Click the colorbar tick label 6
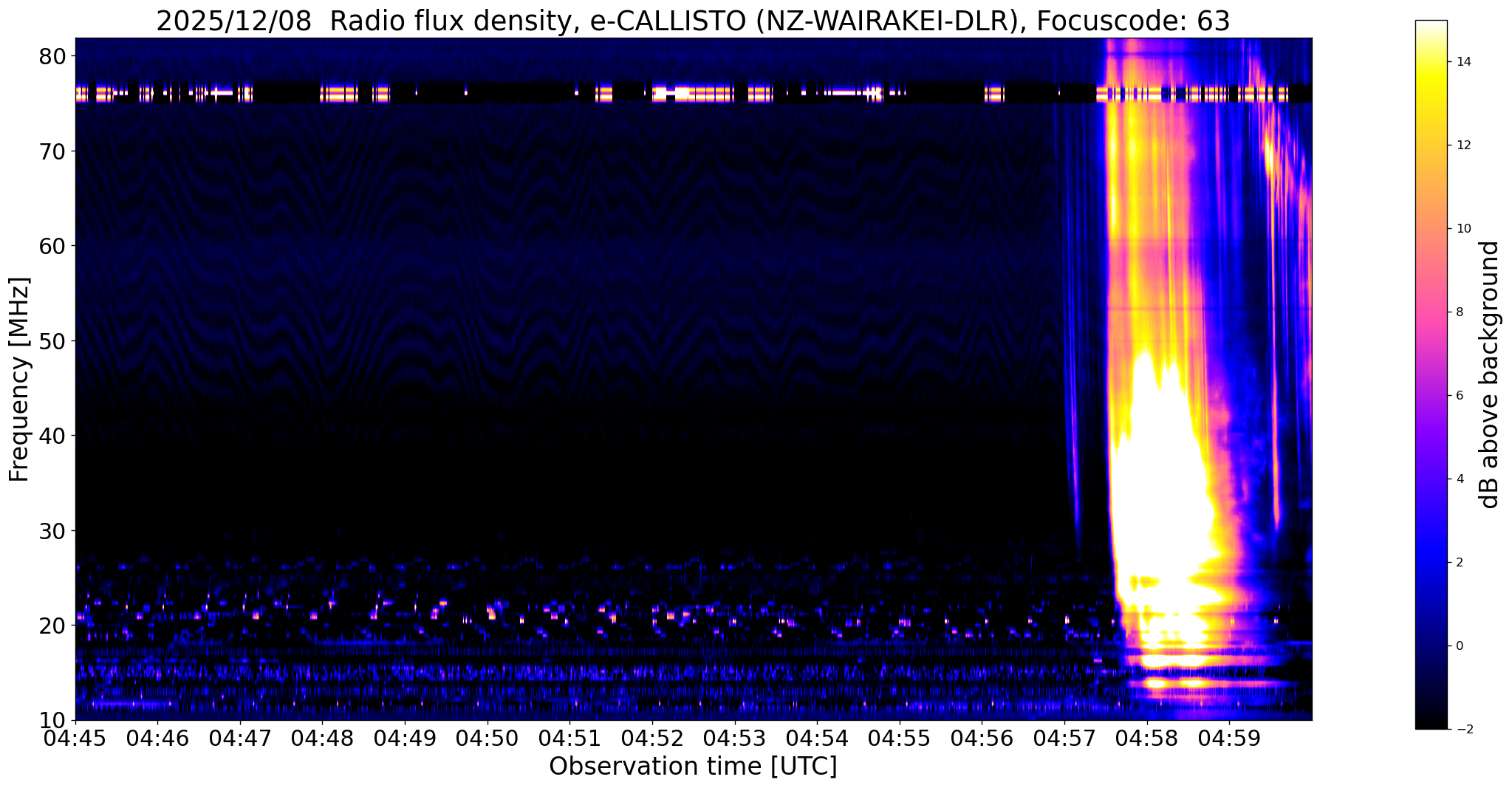The width and height of the screenshot is (1512, 788). click(1460, 396)
